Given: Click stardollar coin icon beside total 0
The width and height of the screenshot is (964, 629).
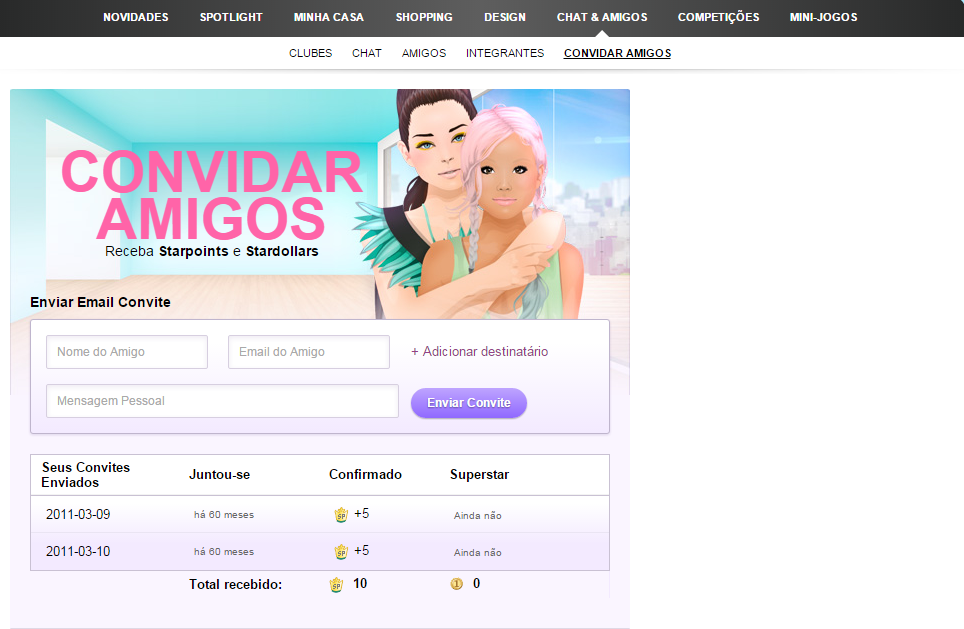Looking at the screenshot, I should click(456, 584).
